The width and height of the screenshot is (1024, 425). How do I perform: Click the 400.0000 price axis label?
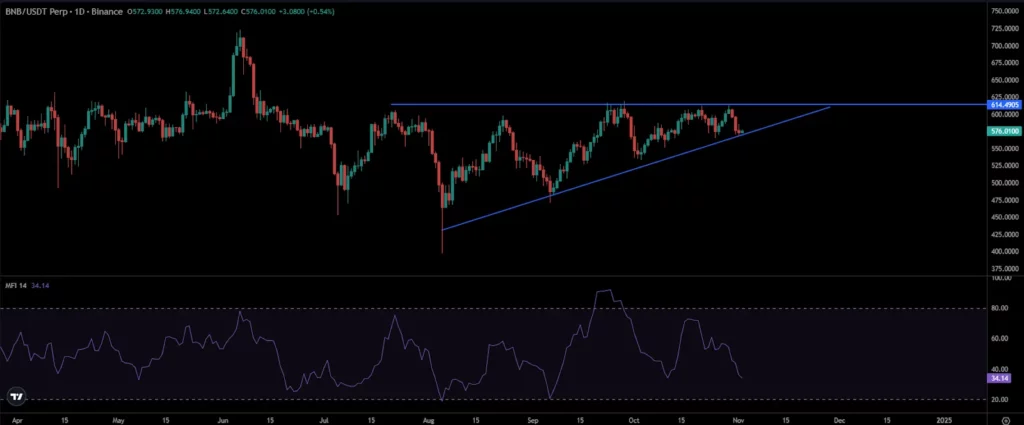tap(1005, 251)
